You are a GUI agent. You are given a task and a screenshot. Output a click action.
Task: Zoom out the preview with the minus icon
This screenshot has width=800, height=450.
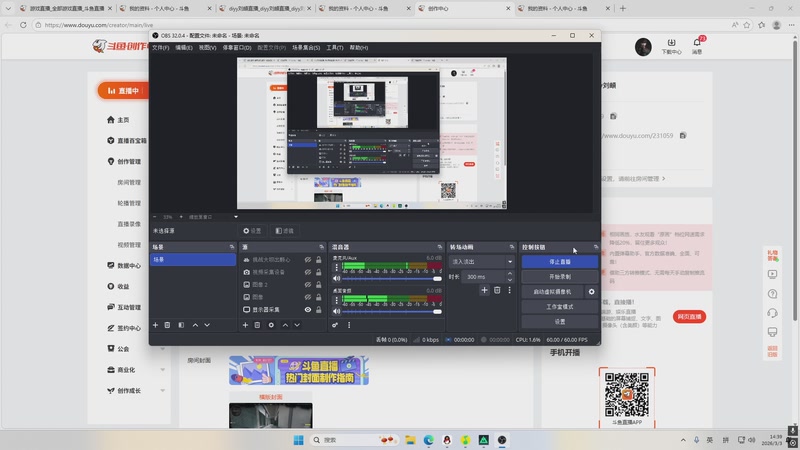point(155,217)
